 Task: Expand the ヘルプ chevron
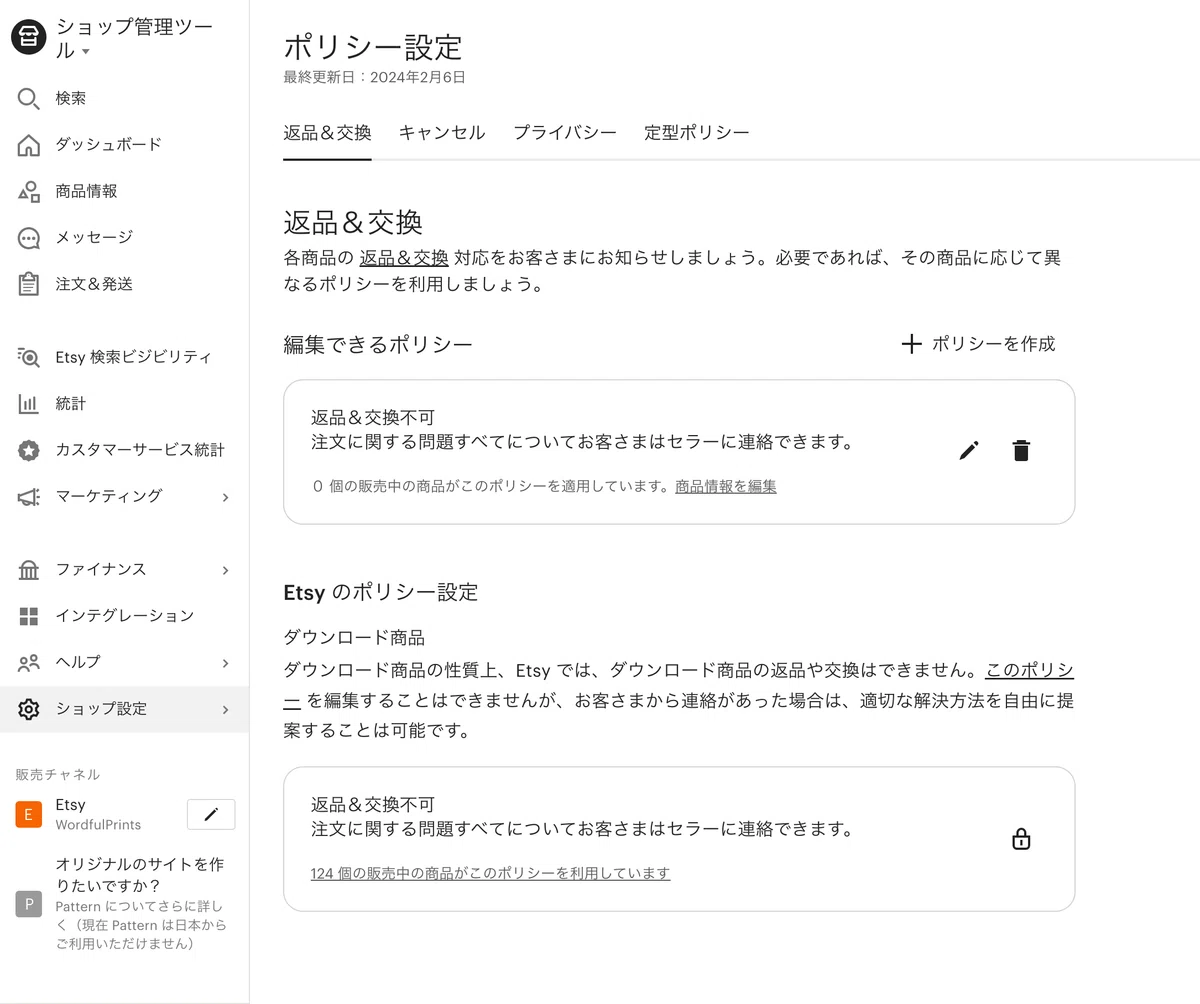click(225, 663)
